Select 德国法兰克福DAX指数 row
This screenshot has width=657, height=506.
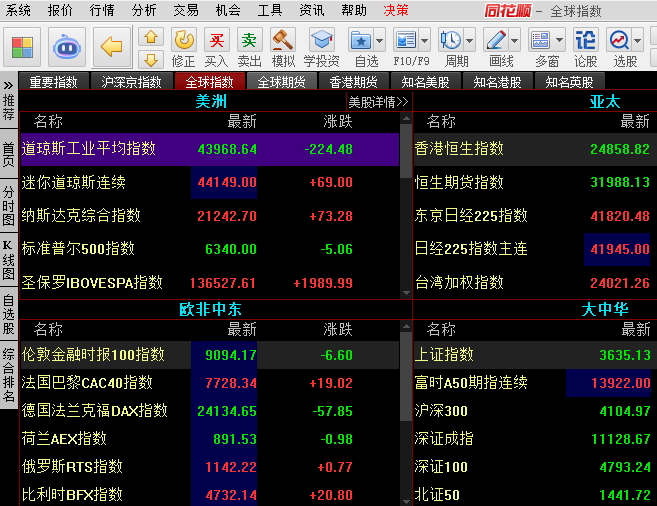210,410
